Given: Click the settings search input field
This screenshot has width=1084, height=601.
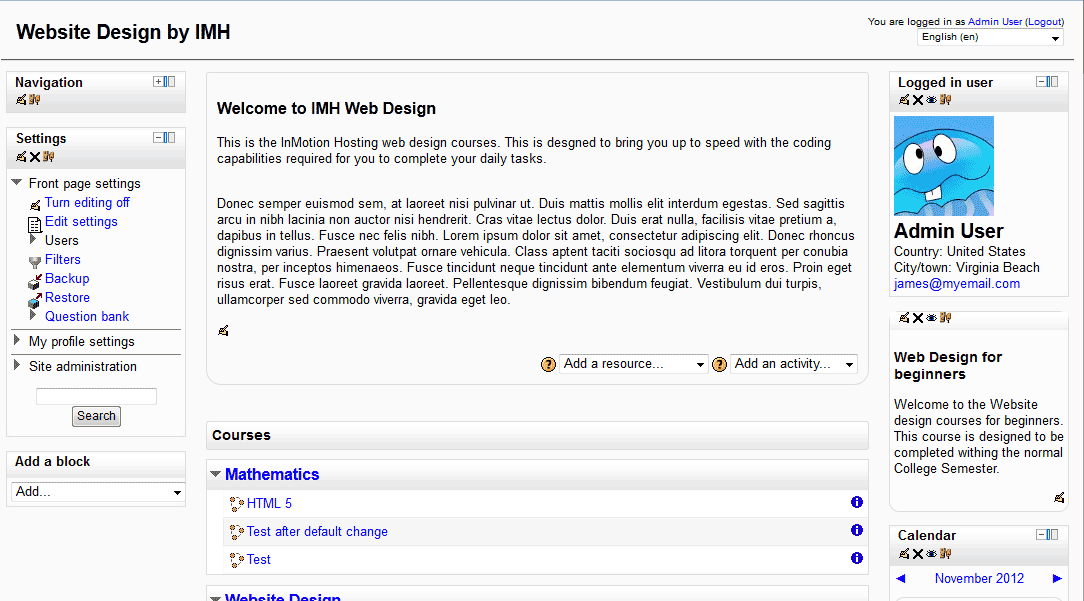Looking at the screenshot, I should 96,396.
